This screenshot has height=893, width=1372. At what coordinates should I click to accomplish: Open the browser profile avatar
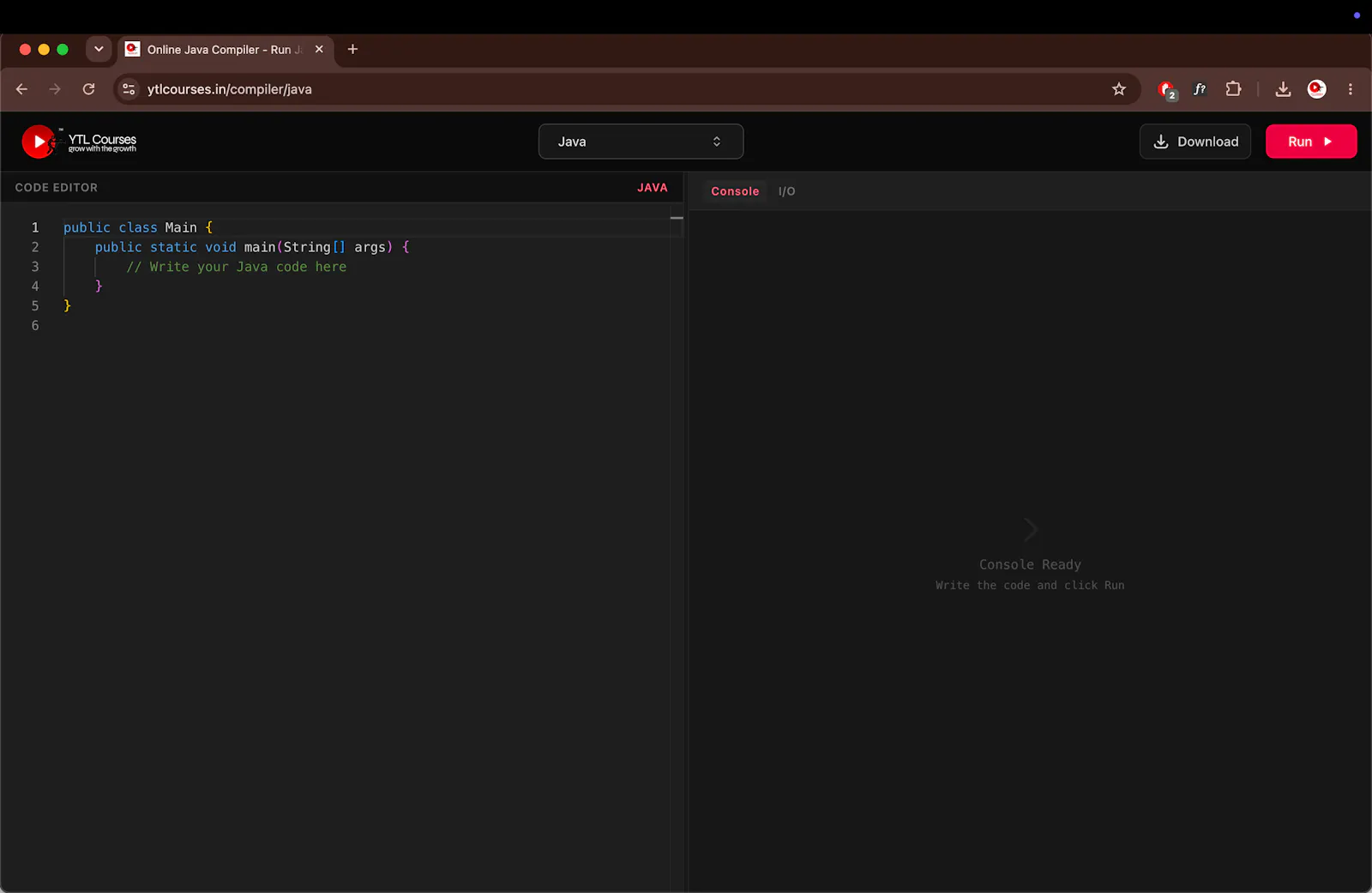1317,89
